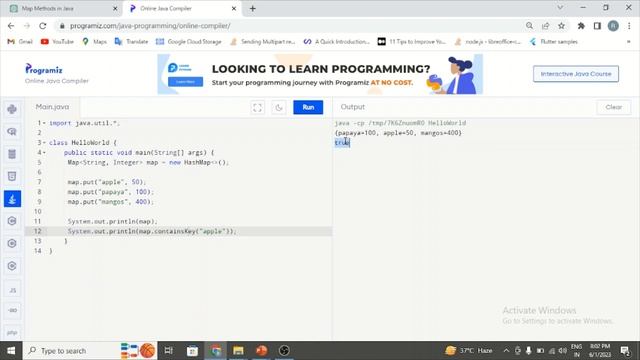Open the SQL database editor icon
The width and height of the screenshot is (640, 360).
click(12, 154)
